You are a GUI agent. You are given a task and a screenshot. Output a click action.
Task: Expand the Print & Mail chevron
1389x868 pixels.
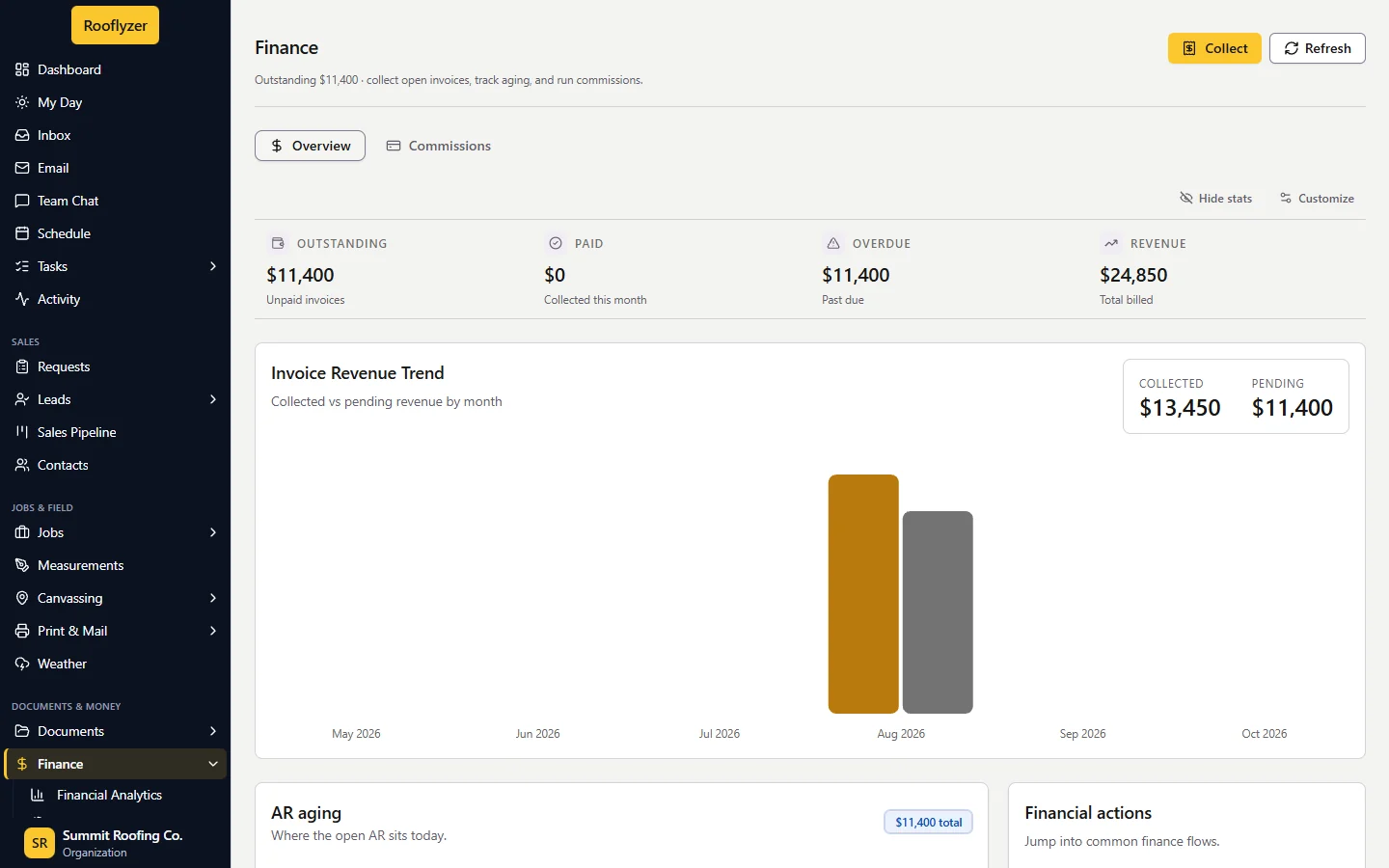(x=213, y=631)
